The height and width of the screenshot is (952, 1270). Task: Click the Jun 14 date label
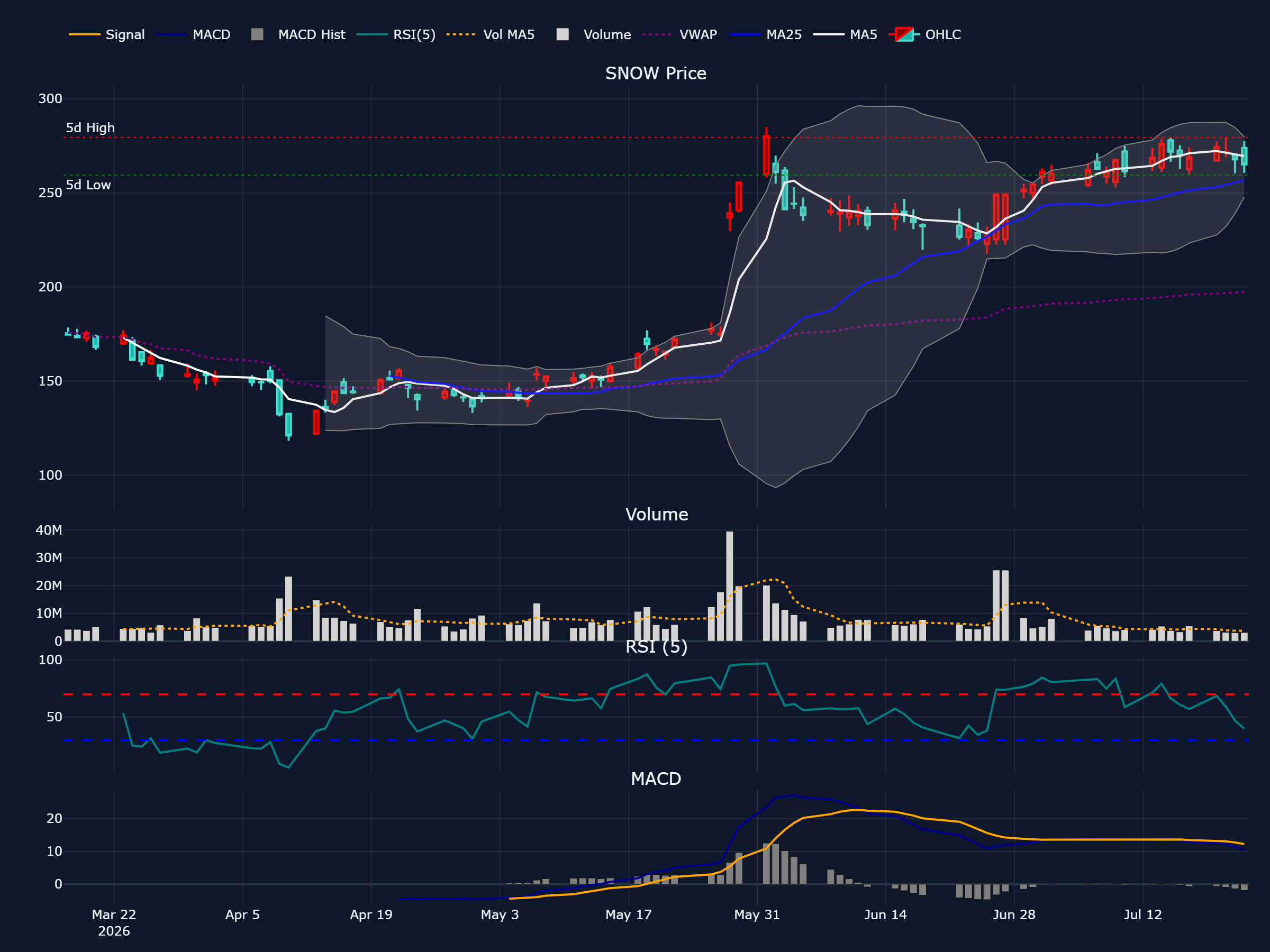click(885, 914)
